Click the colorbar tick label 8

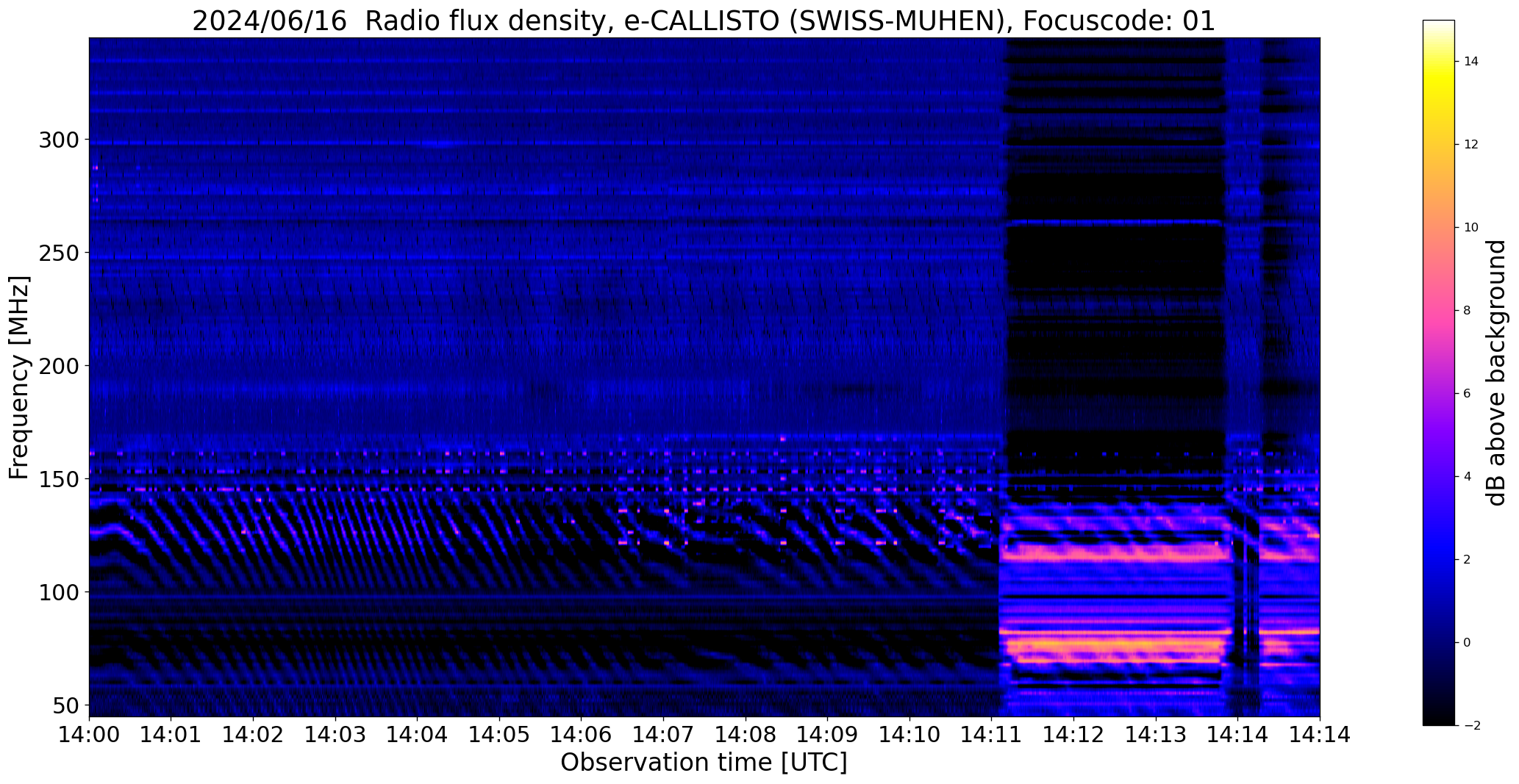click(1468, 311)
